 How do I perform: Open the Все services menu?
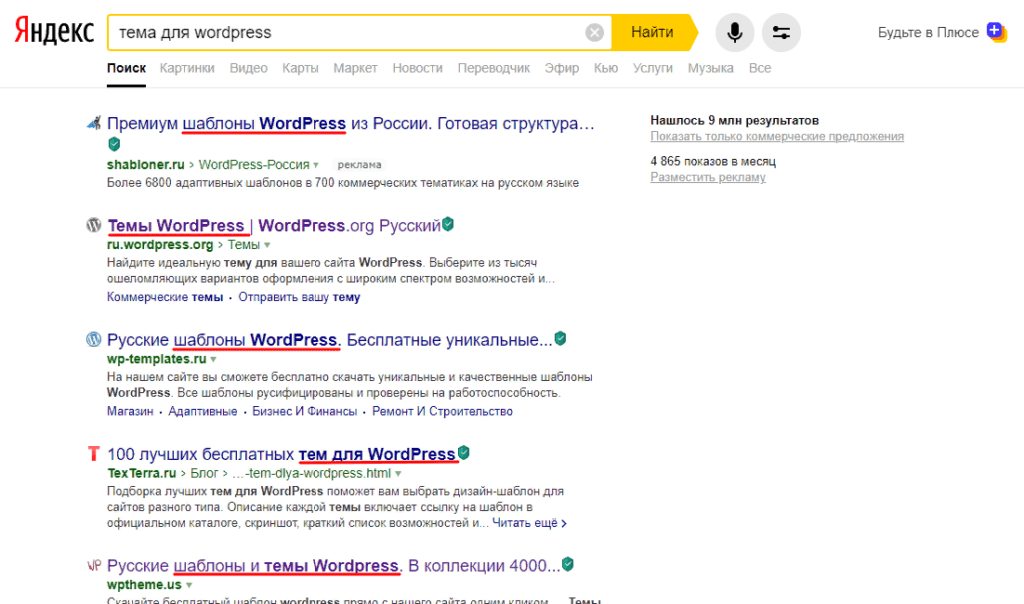760,68
